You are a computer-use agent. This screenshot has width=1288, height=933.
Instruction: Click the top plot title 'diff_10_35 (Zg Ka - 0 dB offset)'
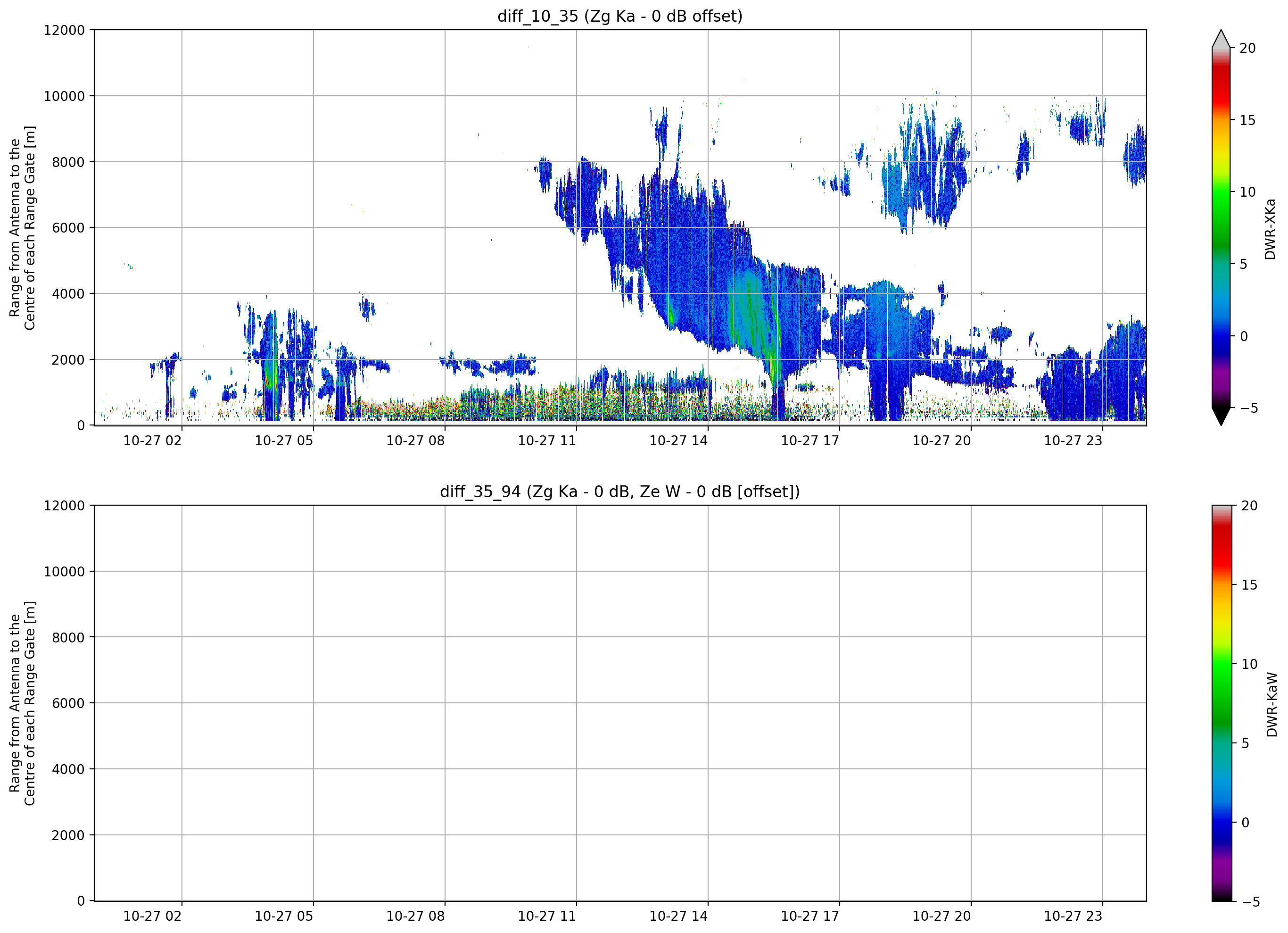pos(619,16)
